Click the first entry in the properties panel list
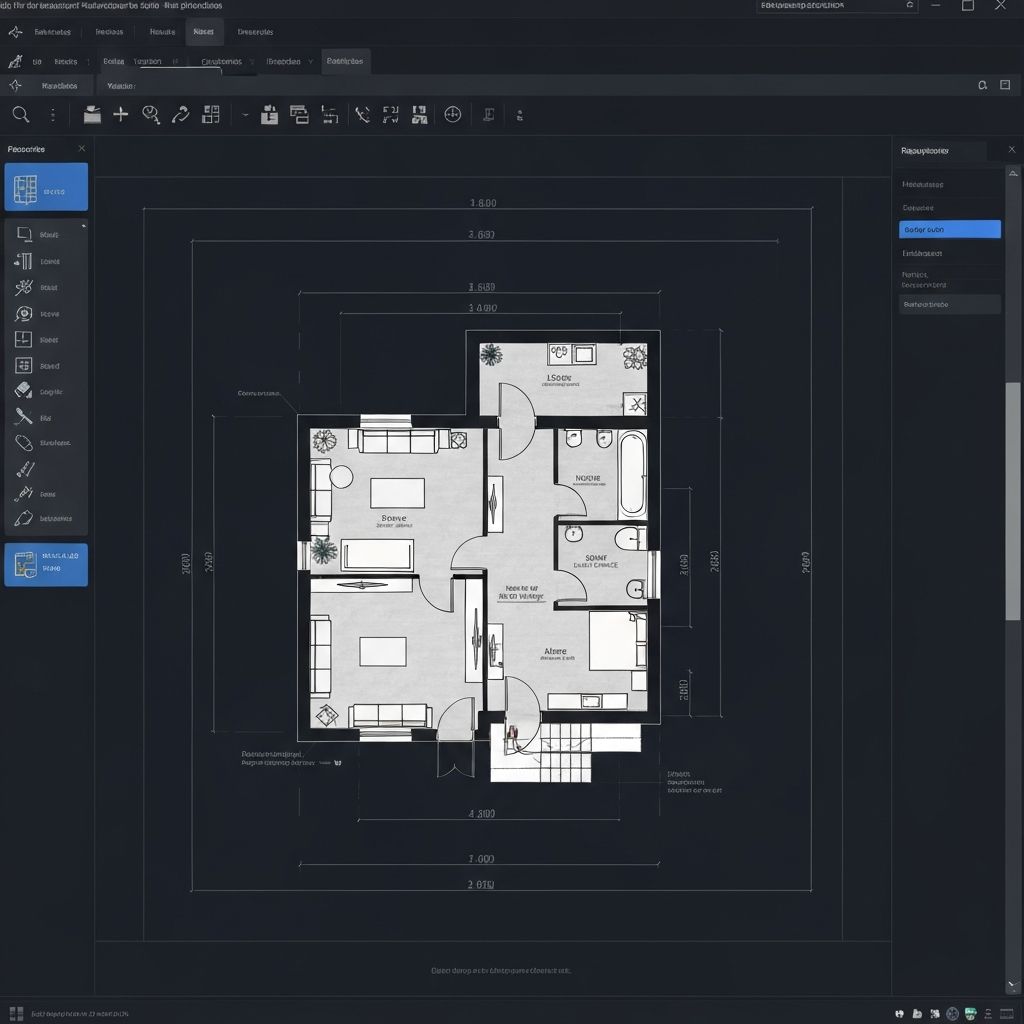 (x=947, y=183)
